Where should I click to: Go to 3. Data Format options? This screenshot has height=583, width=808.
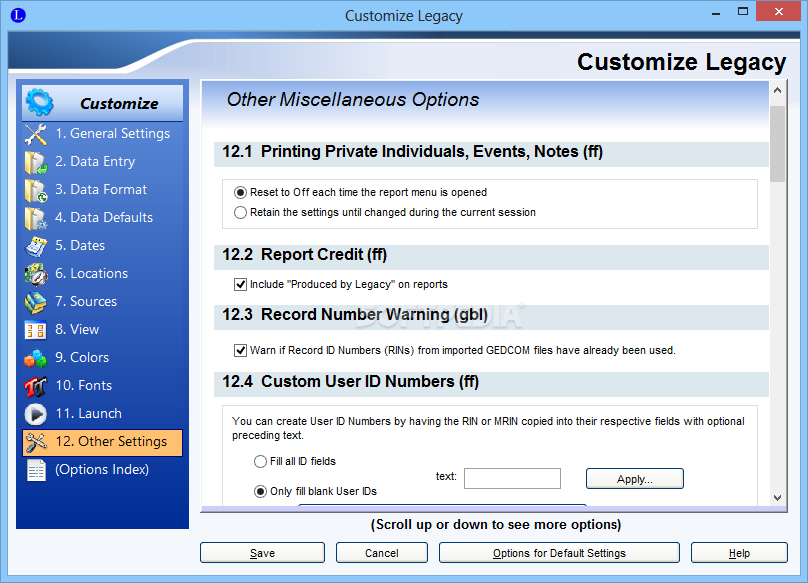pyautogui.click(x=101, y=189)
